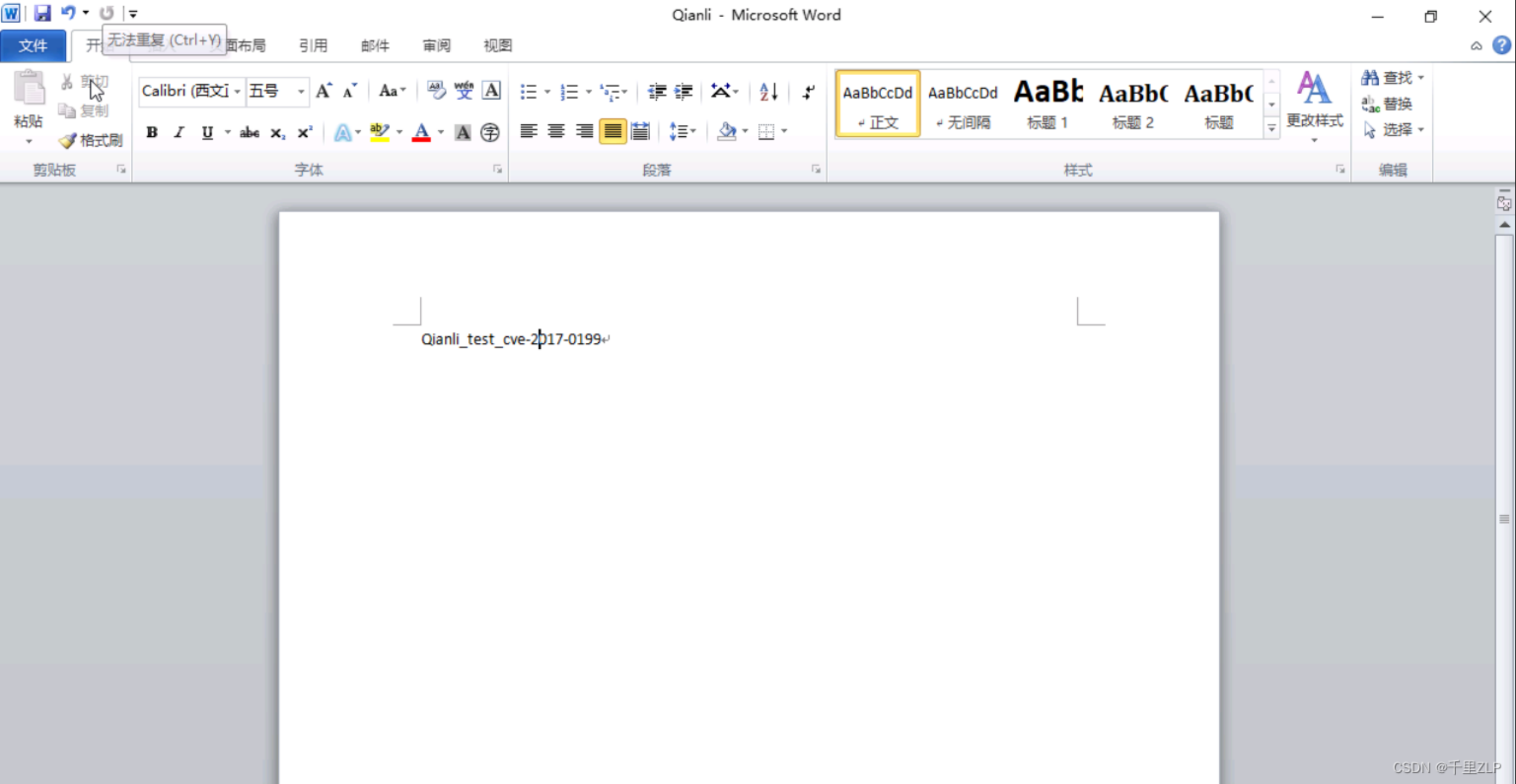
Task: Click the 替换 Replace button
Action: coord(1386,104)
